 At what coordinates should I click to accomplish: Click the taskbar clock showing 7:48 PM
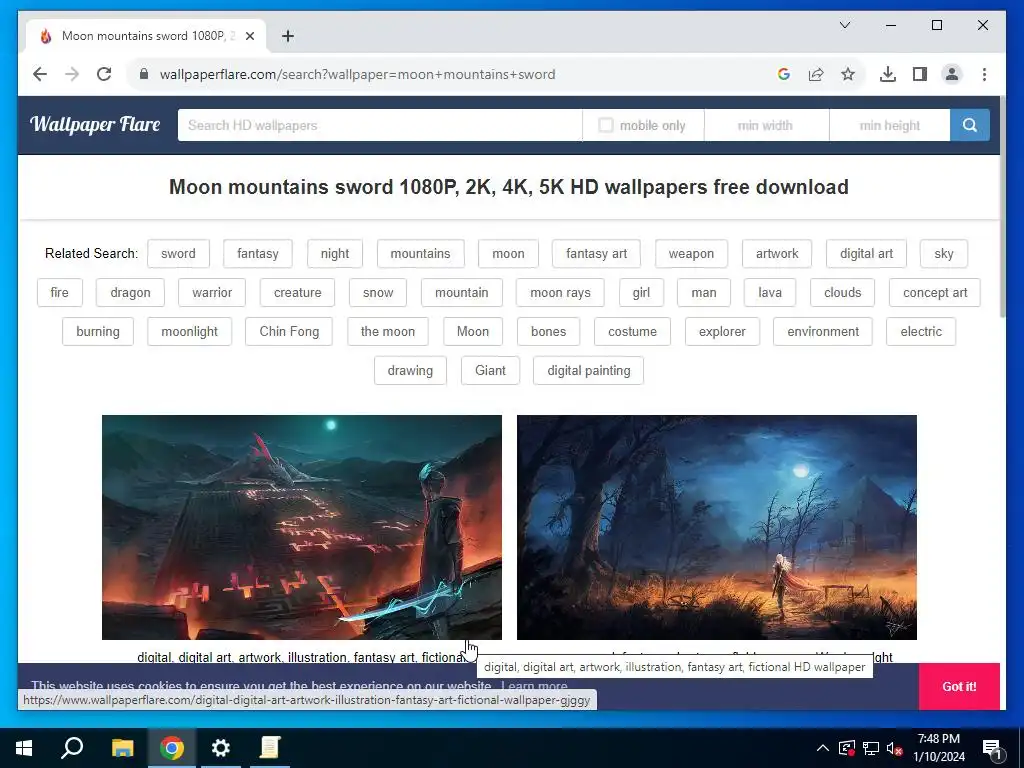coord(938,748)
